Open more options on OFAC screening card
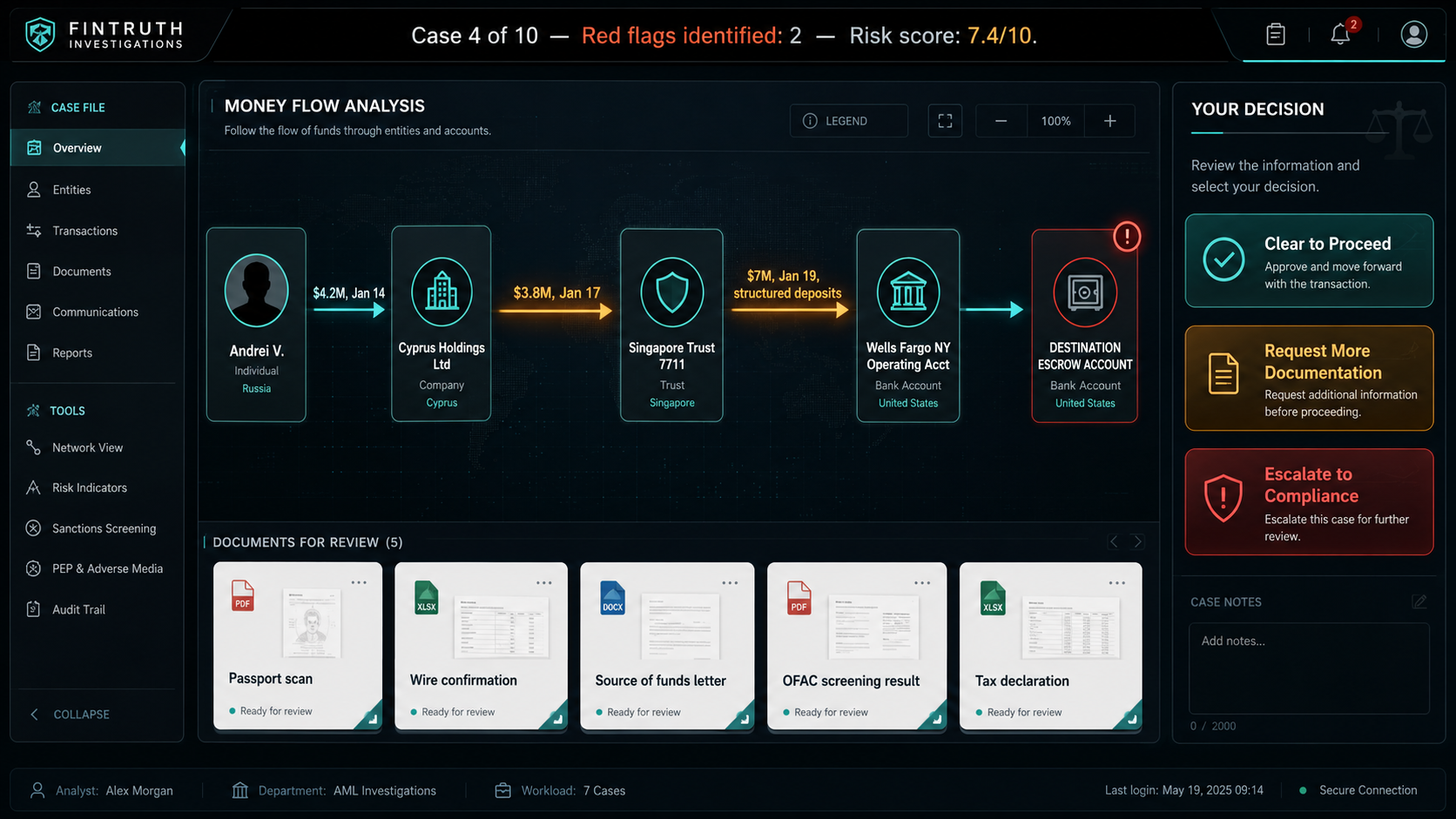This screenshot has width=1456, height=819. [x=922, y=583]
